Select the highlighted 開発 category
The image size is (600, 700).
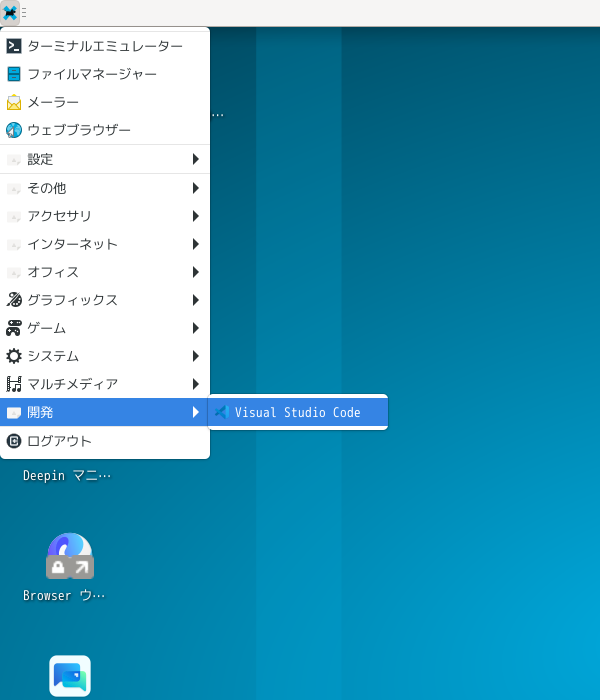tap(105, 412)
